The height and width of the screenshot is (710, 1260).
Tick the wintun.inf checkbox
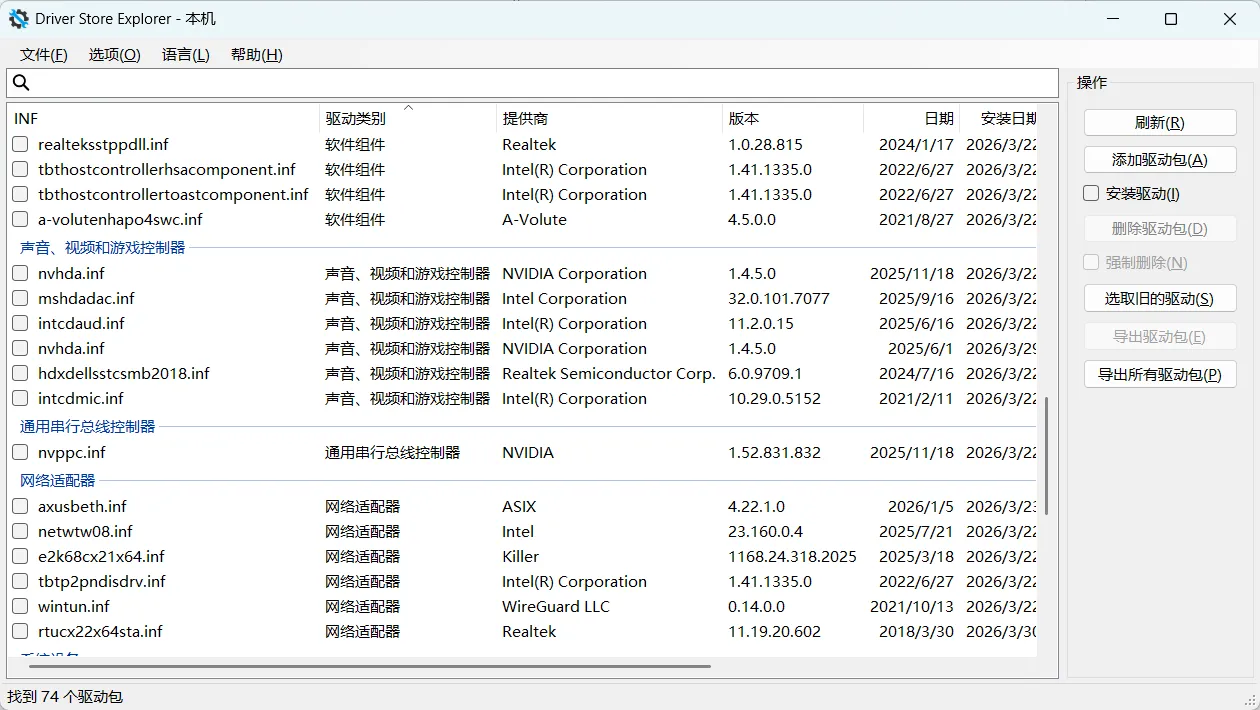click(x=20, y=607)
